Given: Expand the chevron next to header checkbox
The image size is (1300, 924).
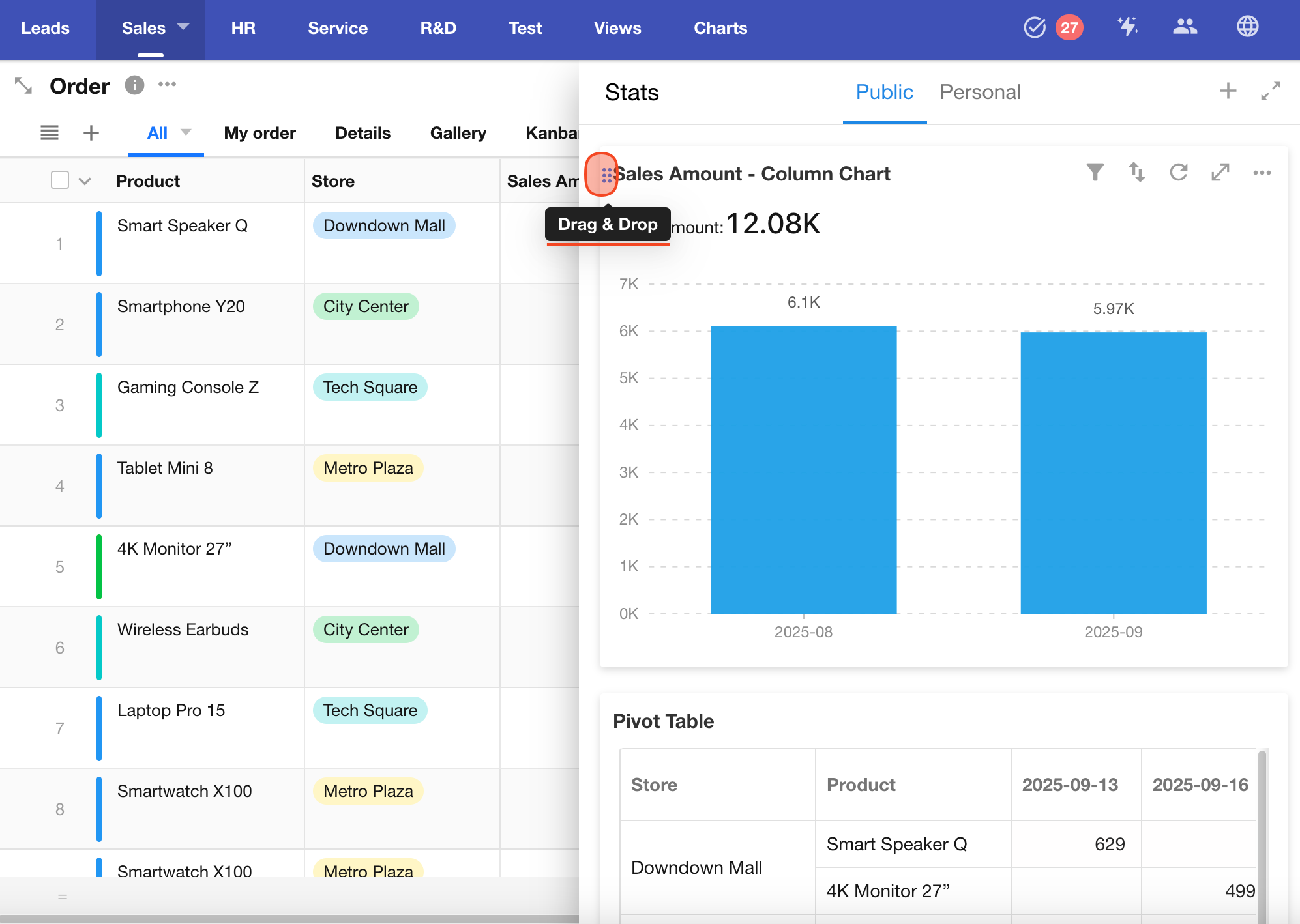Looking at the screenshot, I should [x=85, y=181].
